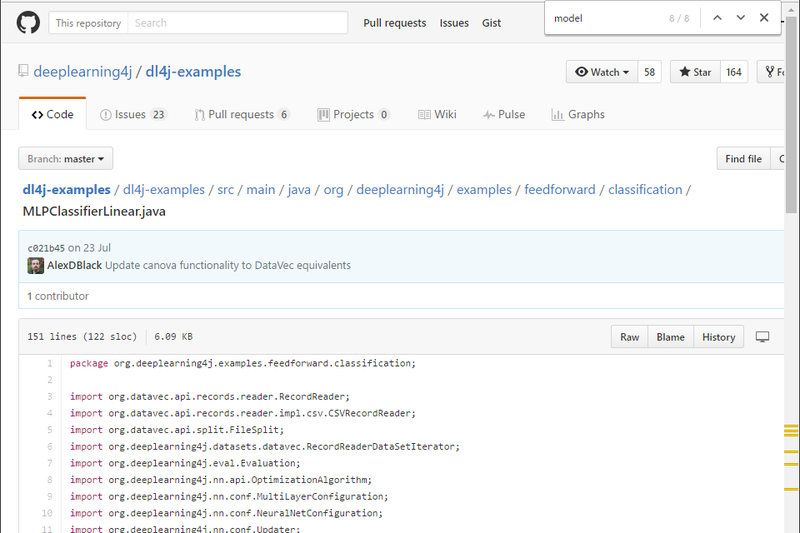View the 58 watchers count

[x=649, y=72]
